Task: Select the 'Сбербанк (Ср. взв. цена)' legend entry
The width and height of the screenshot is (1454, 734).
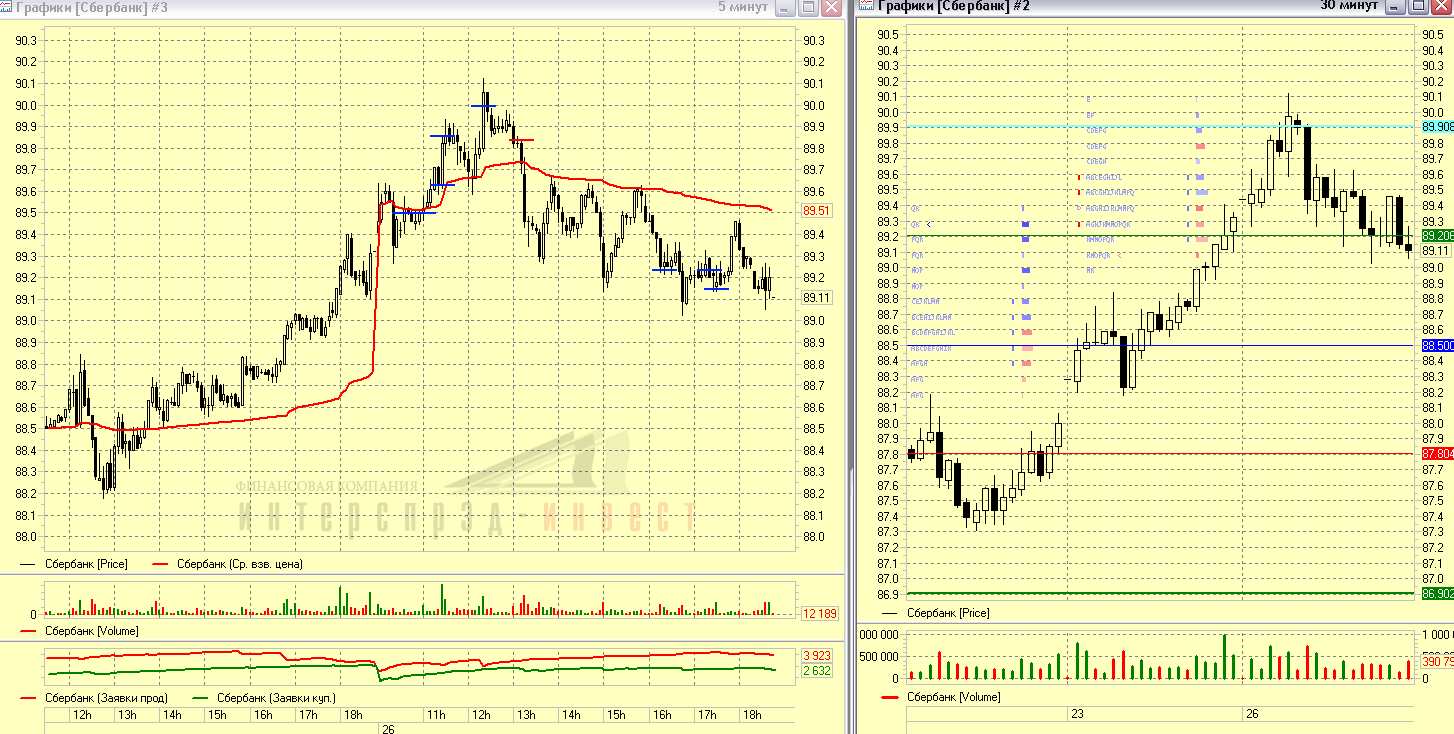Action: click(x=240, y=564)
